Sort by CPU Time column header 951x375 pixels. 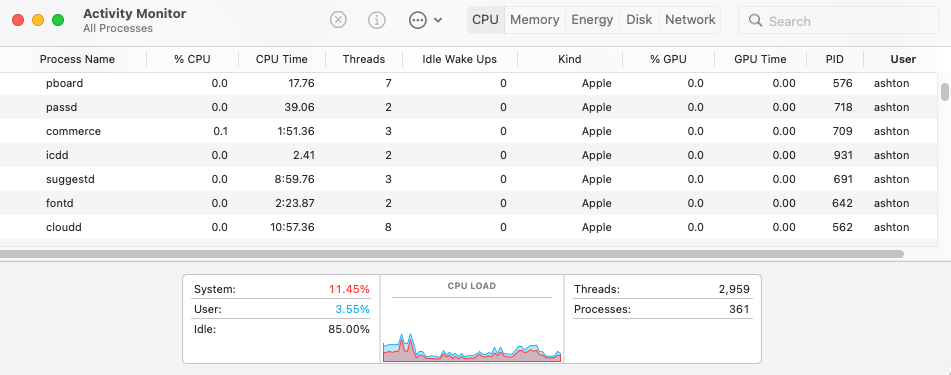(281, 59)
